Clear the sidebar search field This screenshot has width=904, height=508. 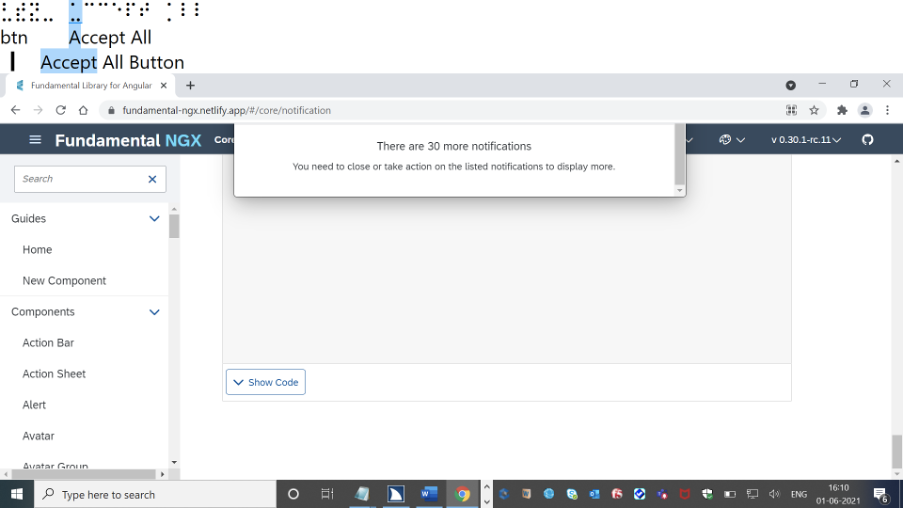coord(152,179)
